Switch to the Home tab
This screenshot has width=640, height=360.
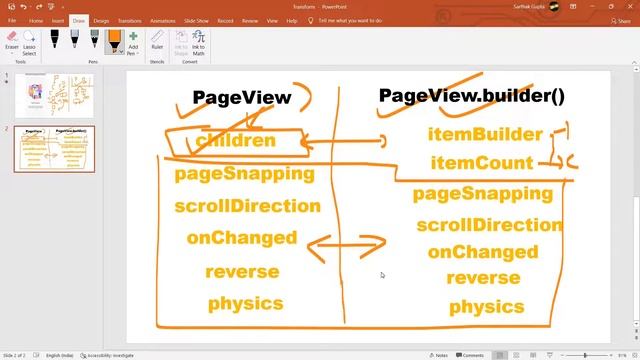point(36,20)
